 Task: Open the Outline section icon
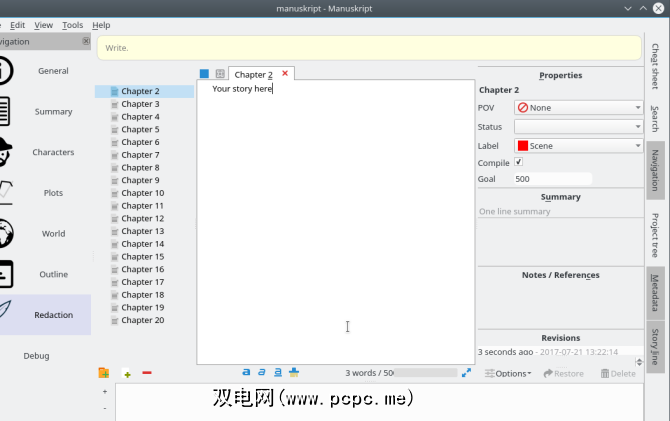pyautogui.click(x=6, y=274)
